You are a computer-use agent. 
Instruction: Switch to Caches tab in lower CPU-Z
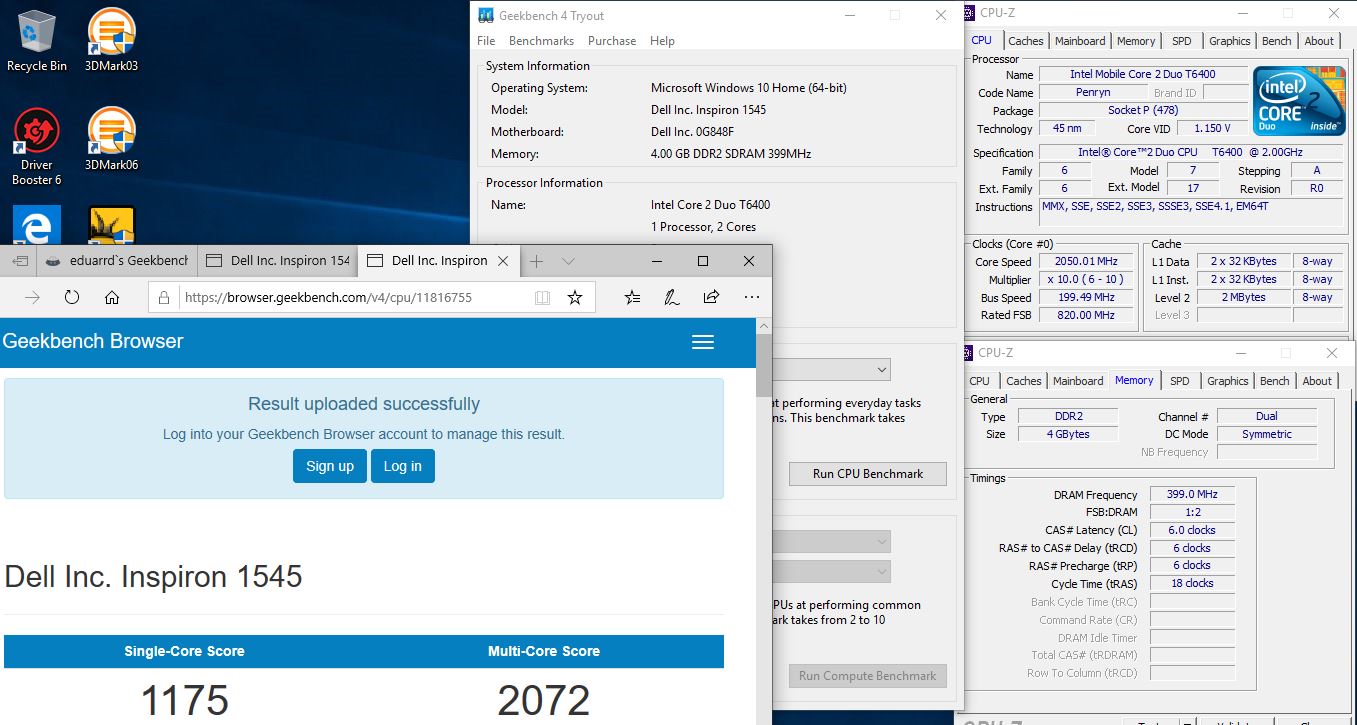point(1024,381)
